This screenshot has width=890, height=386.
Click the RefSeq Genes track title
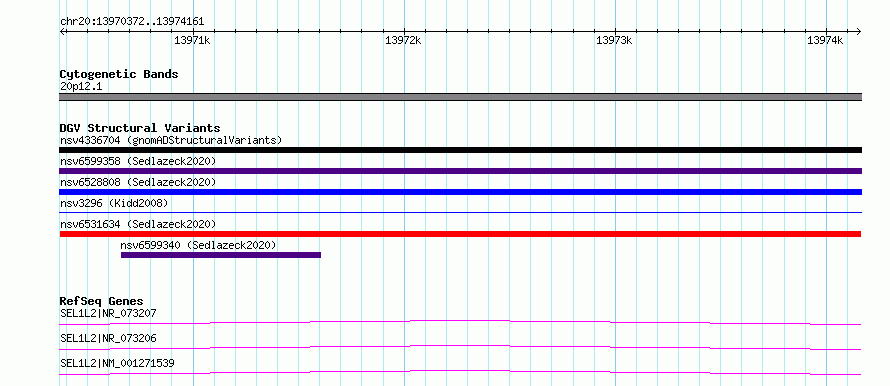pos(101,301)
